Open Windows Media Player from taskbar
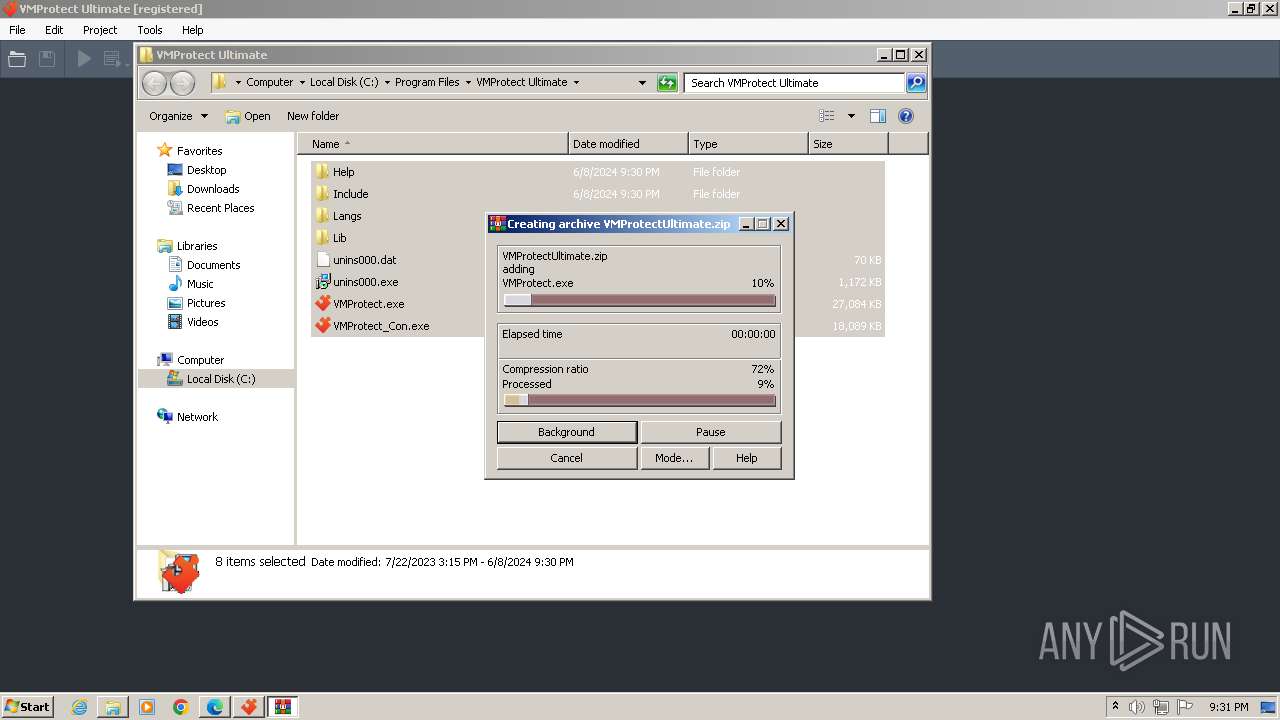This screenshot has height=720, width=1280. click(147, 707)
